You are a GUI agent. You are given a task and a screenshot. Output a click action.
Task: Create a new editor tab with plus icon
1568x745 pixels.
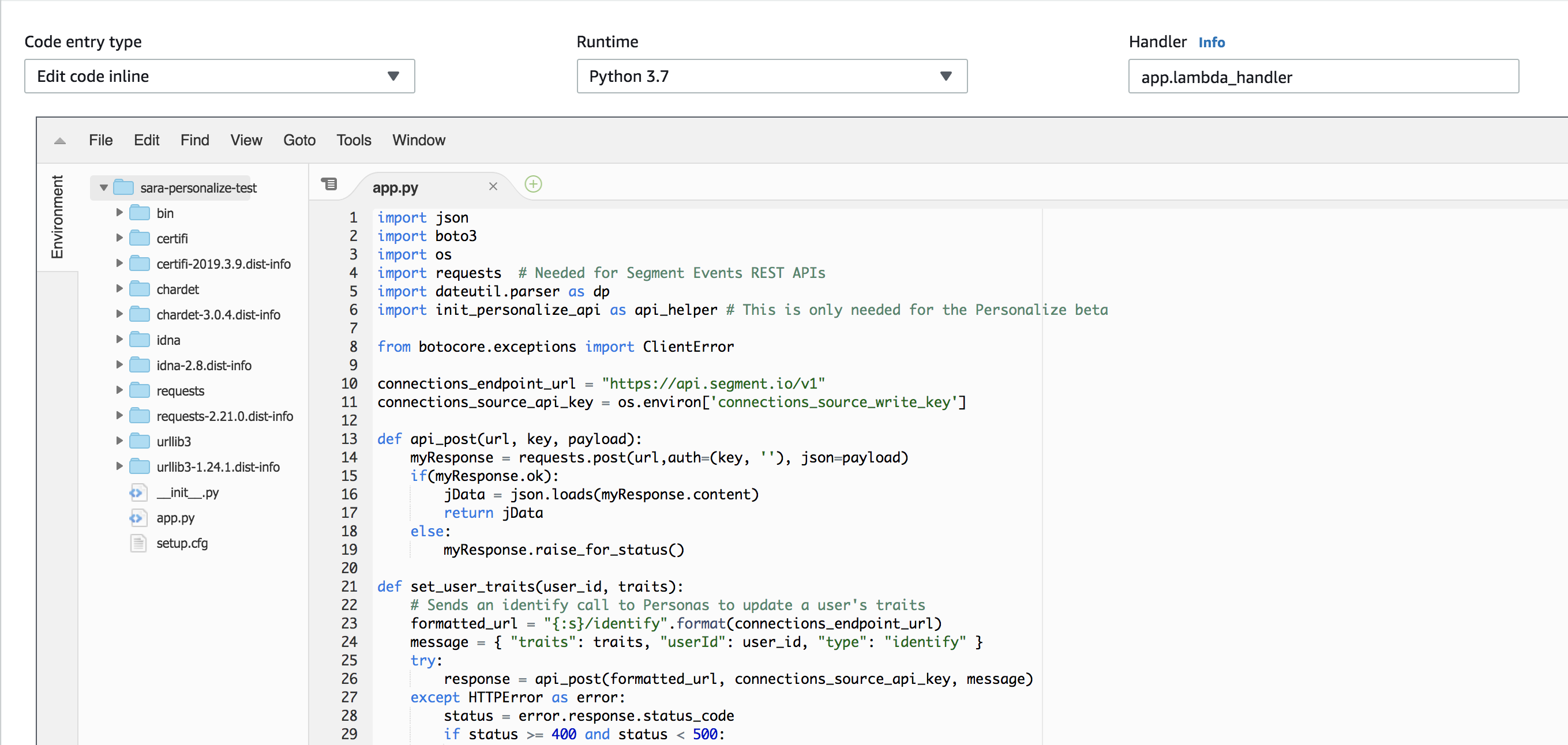[x=532, y=185]
